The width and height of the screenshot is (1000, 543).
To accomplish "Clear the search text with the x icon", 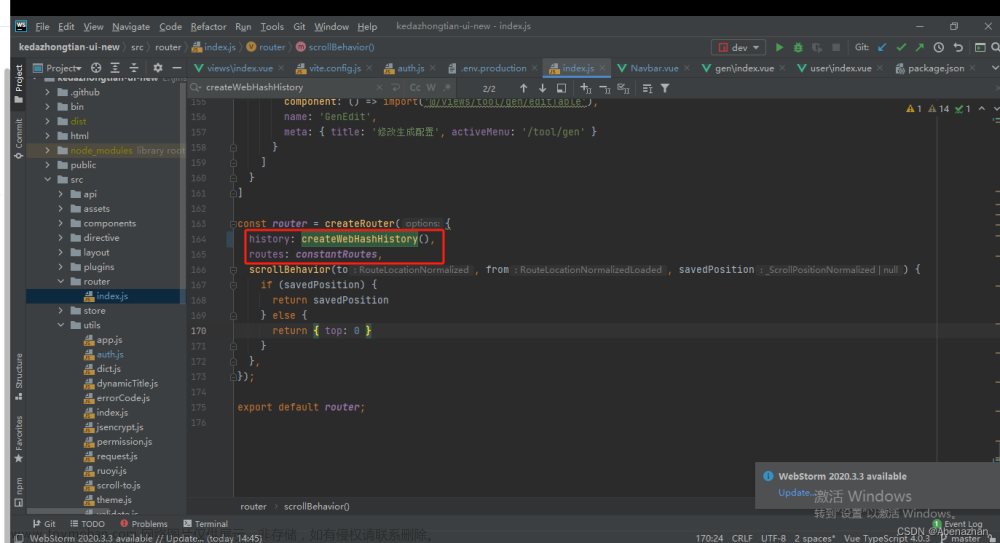I will [x=379, y=87].
